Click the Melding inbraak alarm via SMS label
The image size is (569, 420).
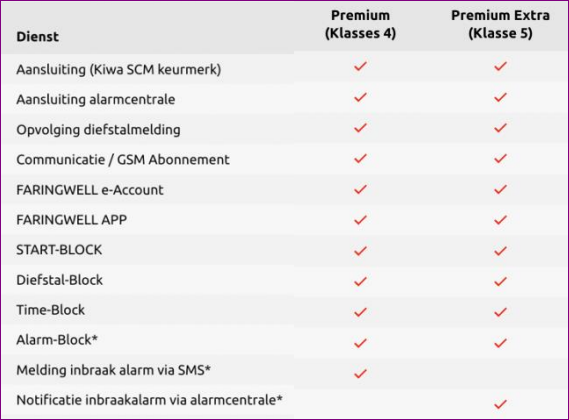click(114, 370)
